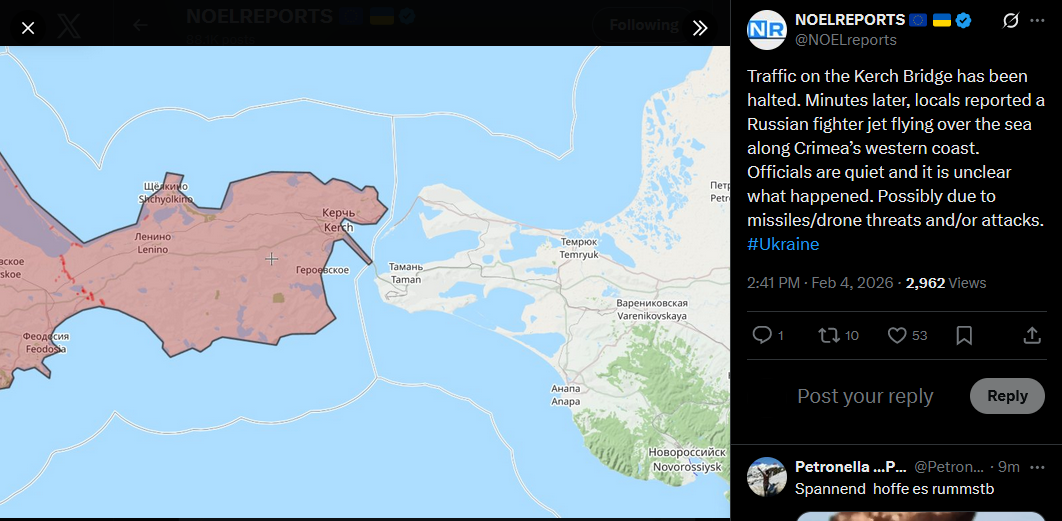
Task: Collapse the side panel with double-chevron icon
Action: tap(700, 28)
